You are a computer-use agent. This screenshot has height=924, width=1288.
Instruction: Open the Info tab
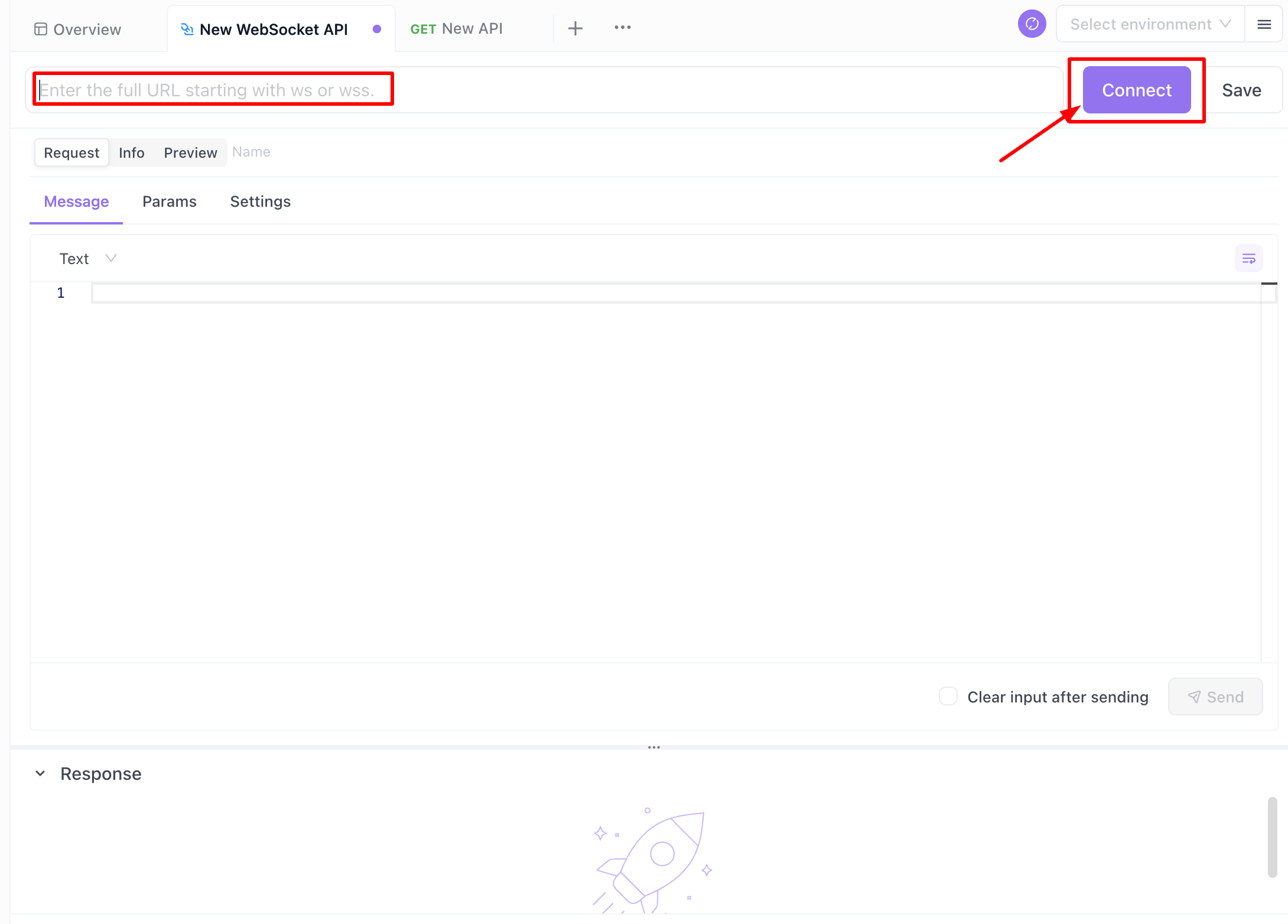pos(131,152)
